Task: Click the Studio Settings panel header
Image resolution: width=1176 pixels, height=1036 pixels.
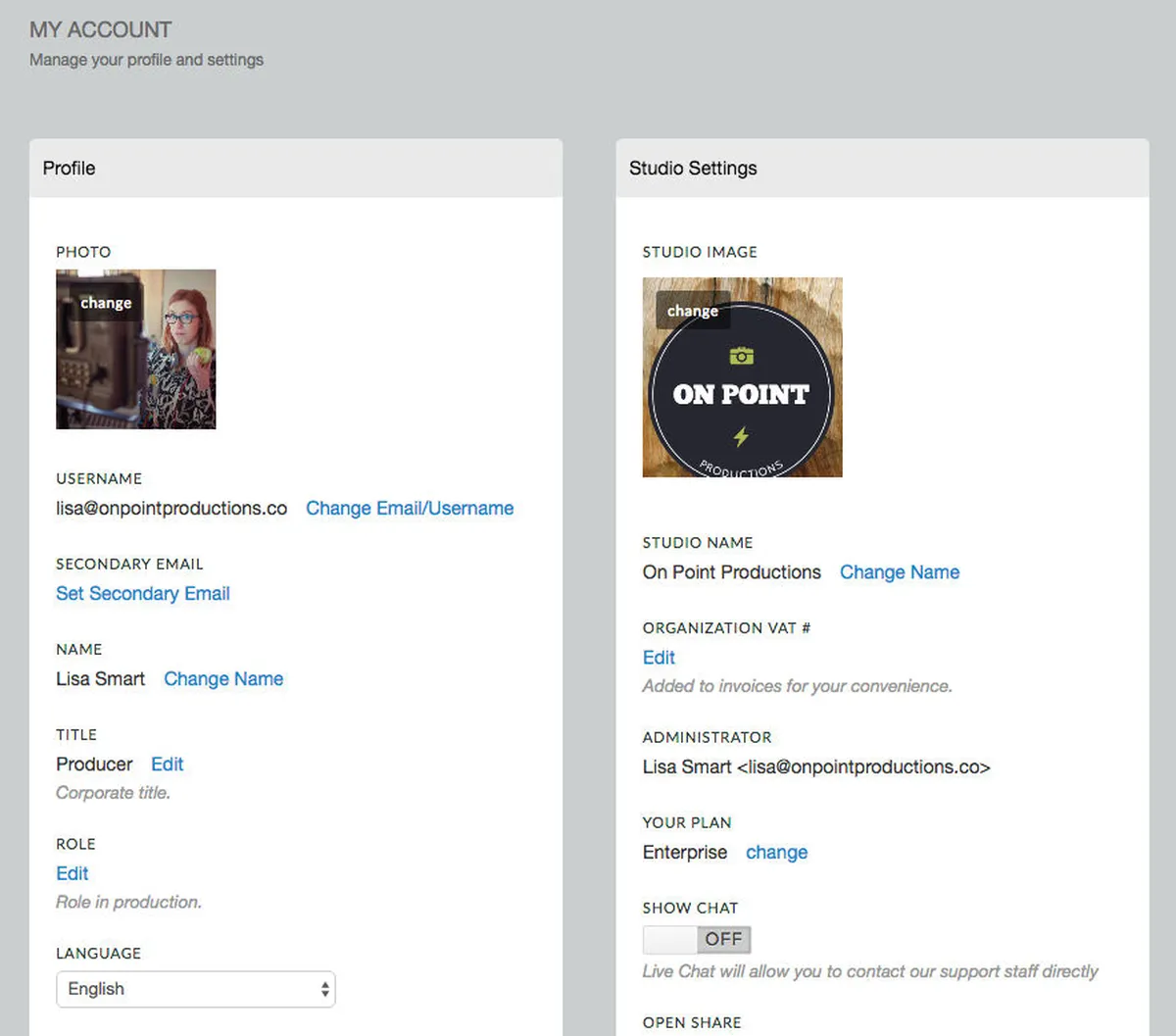Action: click(882, 168)
